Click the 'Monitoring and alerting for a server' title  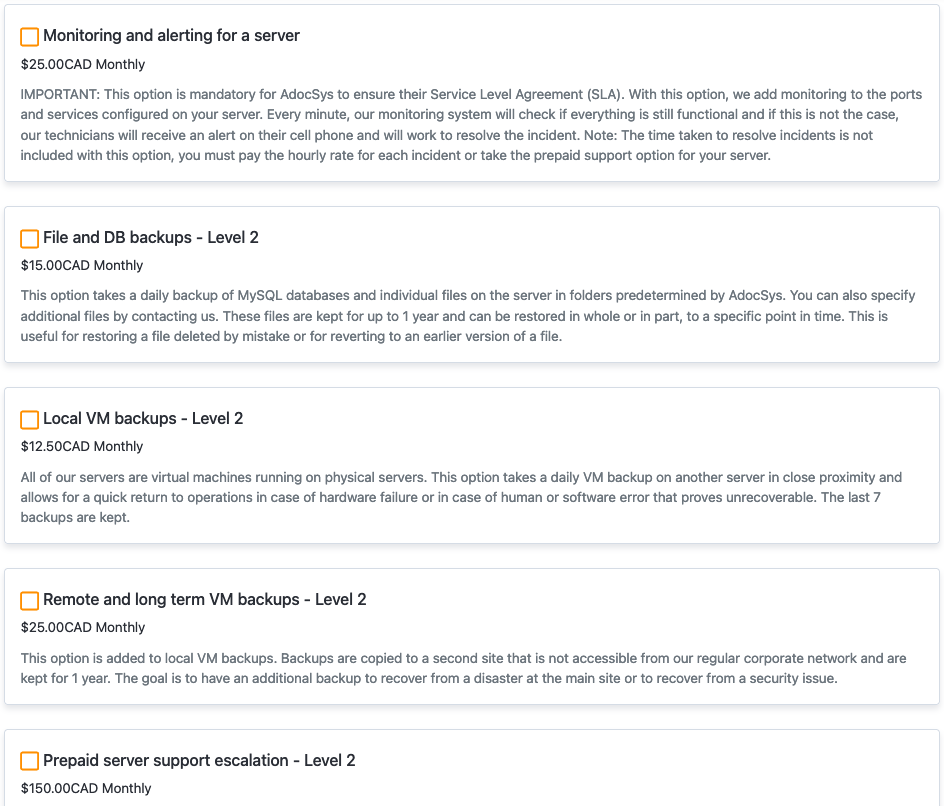coord(171,36)
